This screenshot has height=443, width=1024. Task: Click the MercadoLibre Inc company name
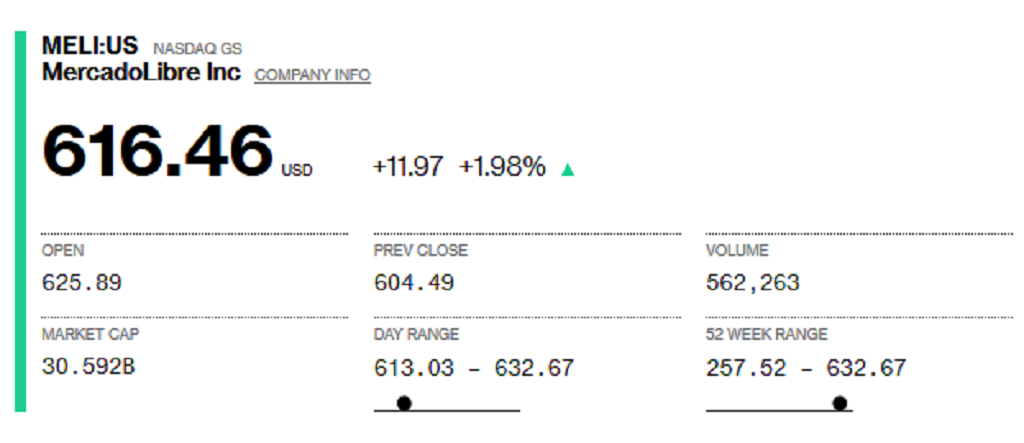(x=141, y=72)
